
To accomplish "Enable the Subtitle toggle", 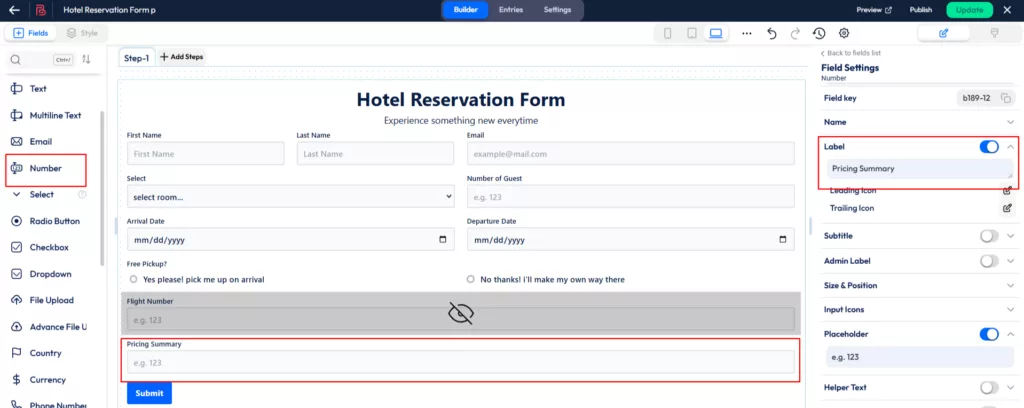I will click(989, 236).
